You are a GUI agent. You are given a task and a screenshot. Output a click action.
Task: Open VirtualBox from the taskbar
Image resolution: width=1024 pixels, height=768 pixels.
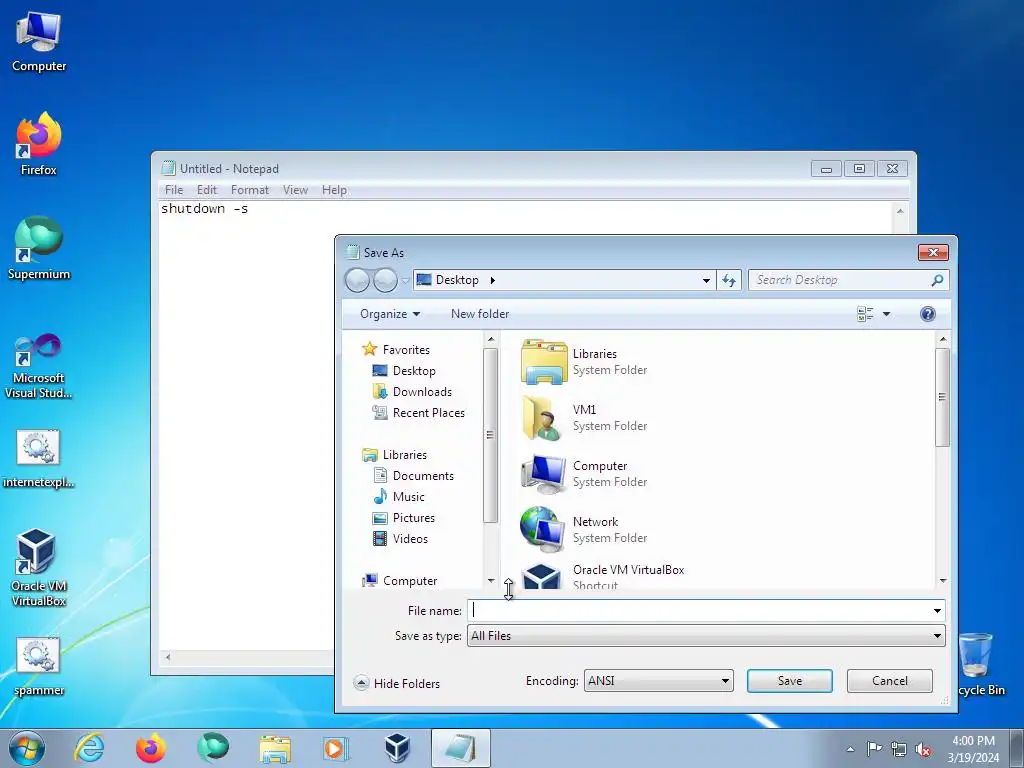[397, 748]
